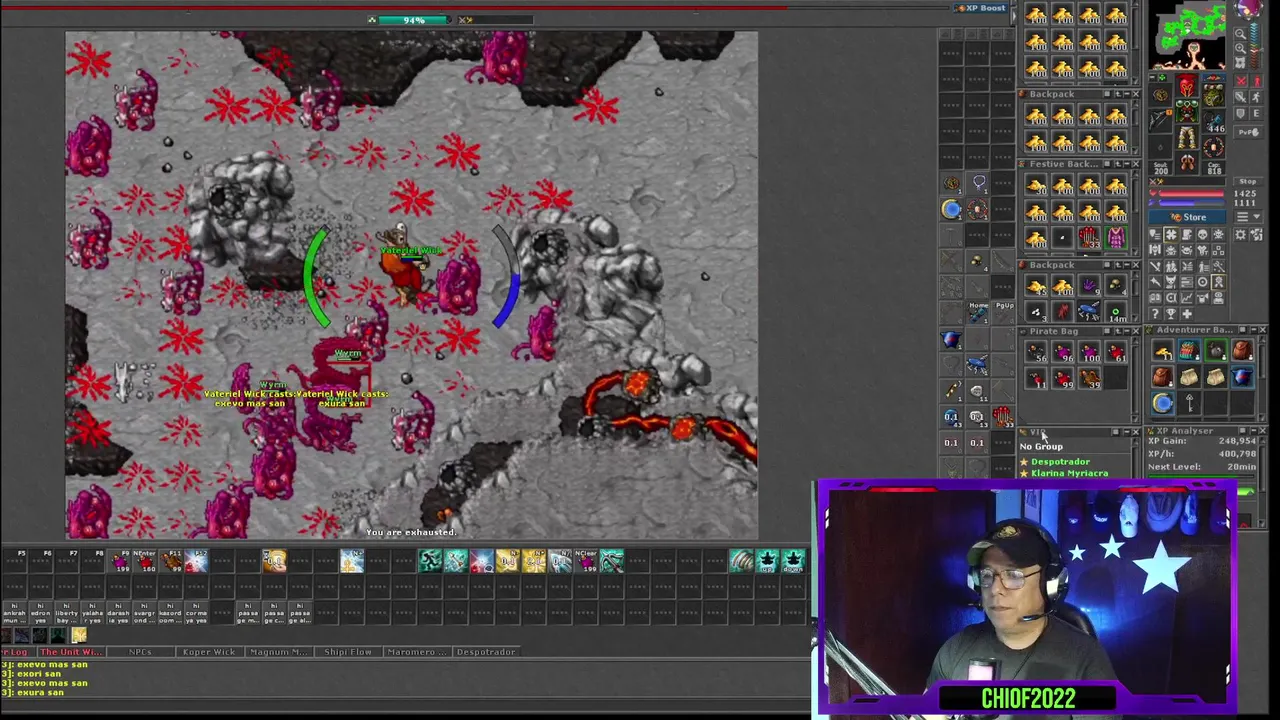The image size is (1280, 720).
Task: Open the Store
Action: point(1187,217)
